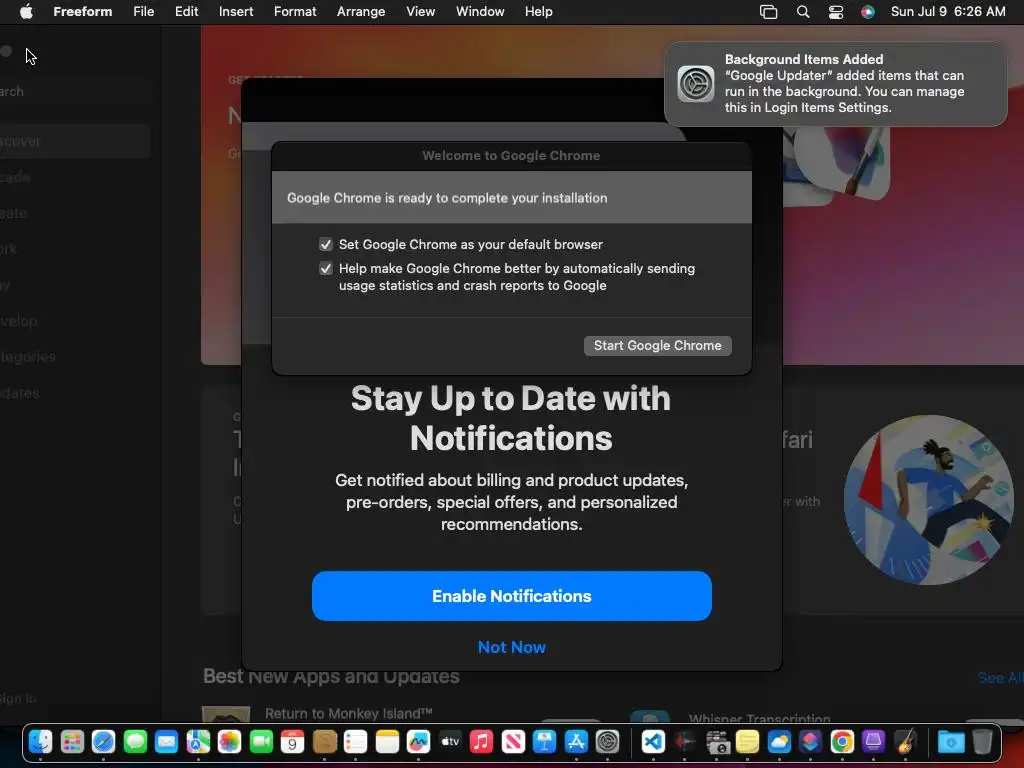
Task: Click Start Google Chrome button
Action: 658,345
